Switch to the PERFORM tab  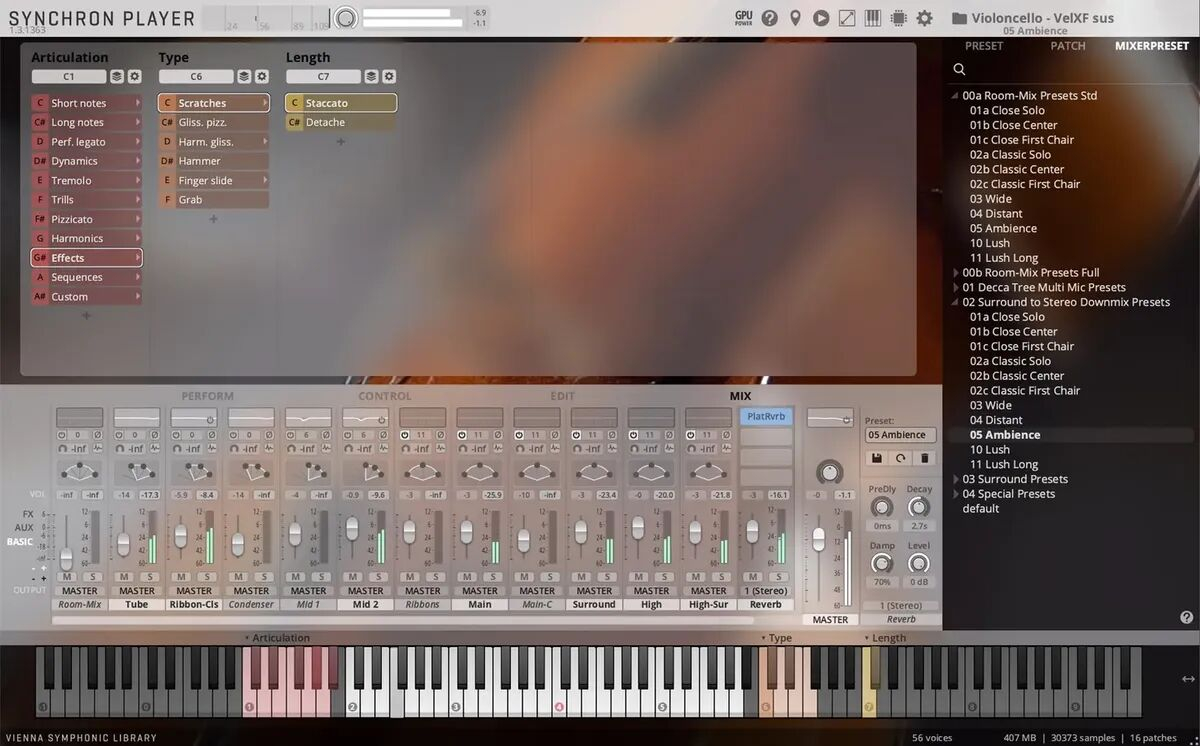[x=207, y=396]
